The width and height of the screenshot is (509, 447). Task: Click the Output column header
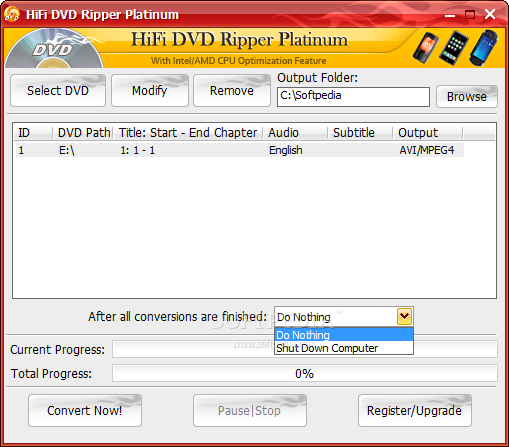(x=428, y=133)
